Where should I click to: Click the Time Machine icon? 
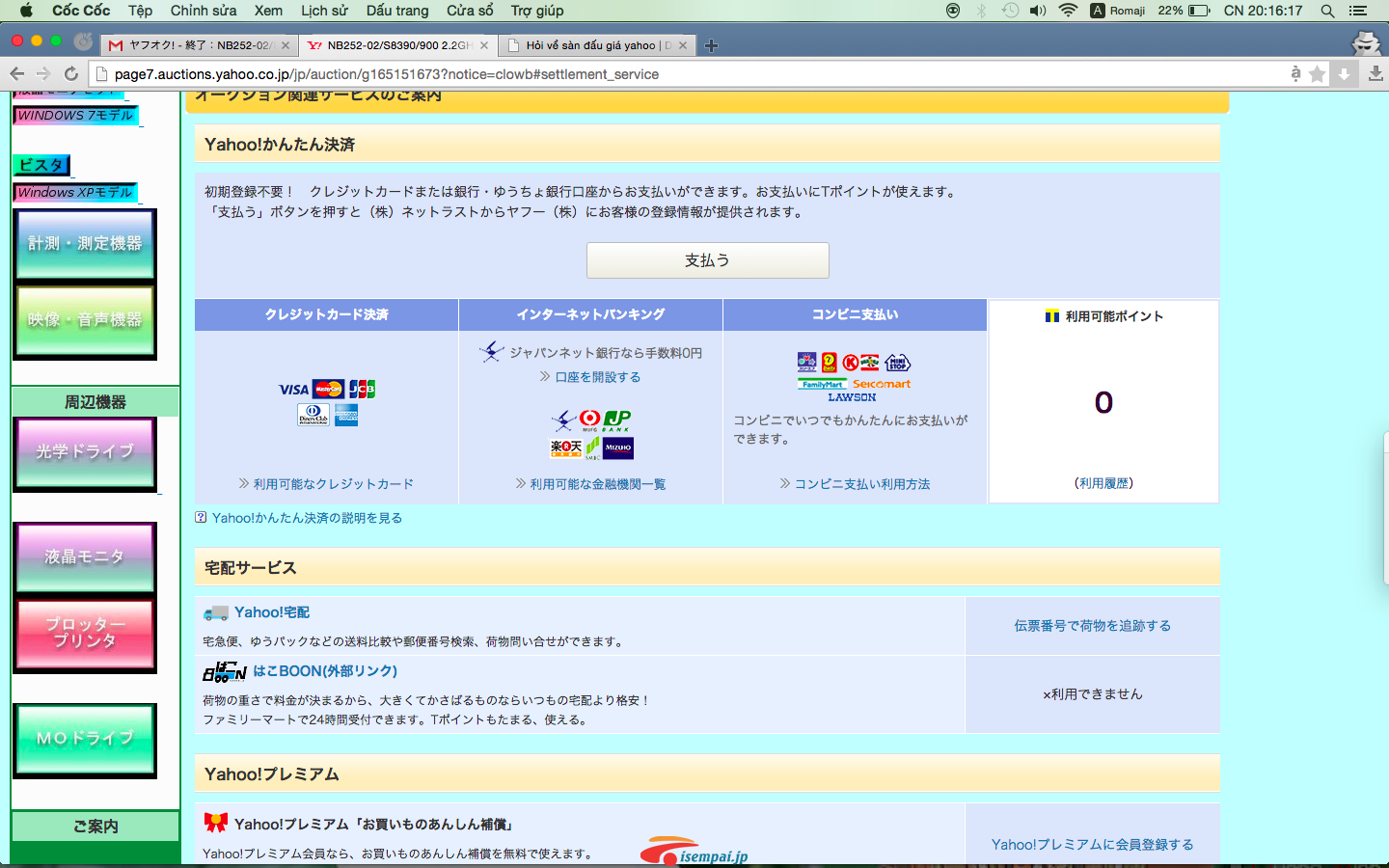pyautogui.click(x=1010, y=11)
